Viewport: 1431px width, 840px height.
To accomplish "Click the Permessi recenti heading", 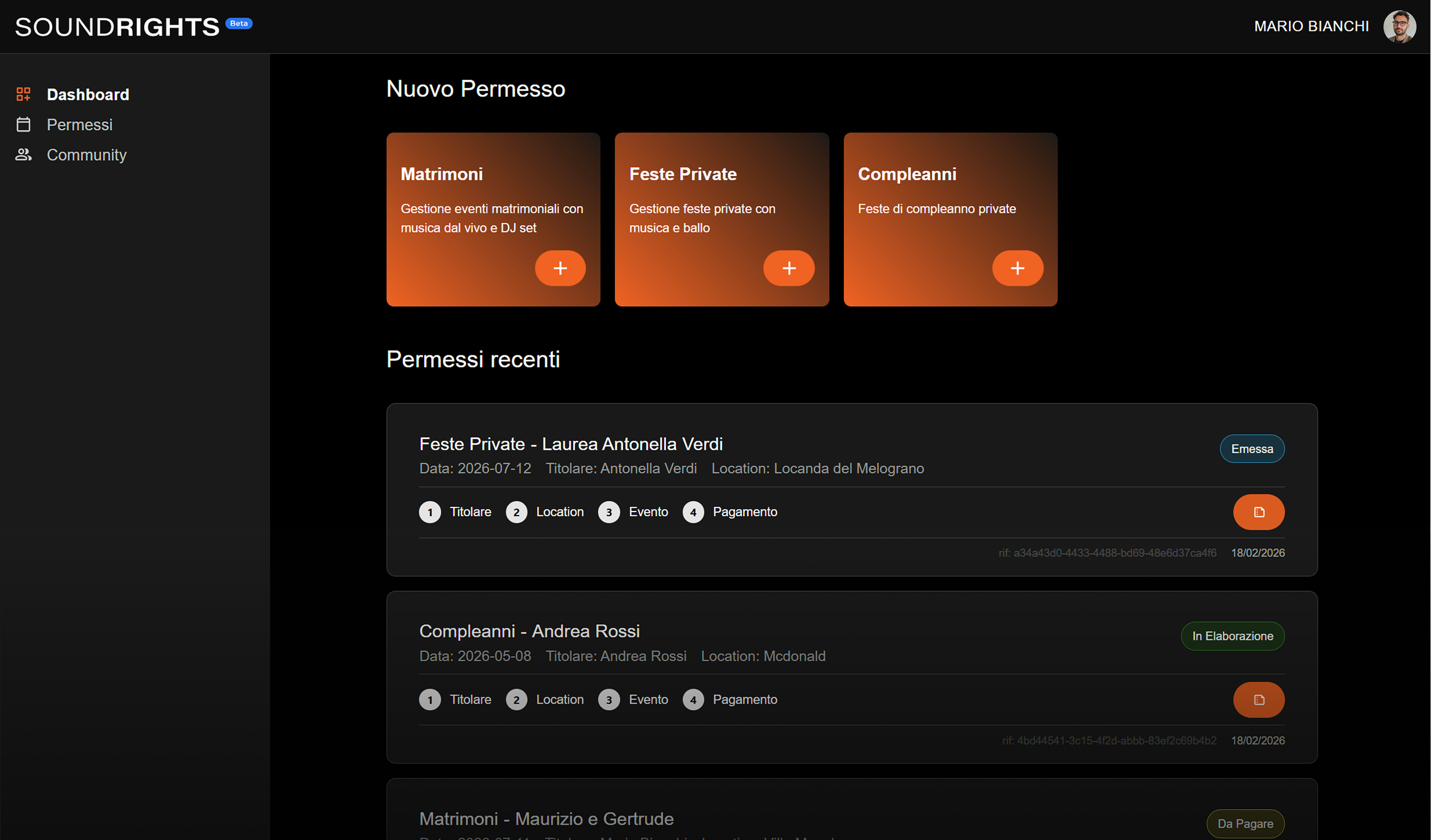I will click(x=473, y=359).
